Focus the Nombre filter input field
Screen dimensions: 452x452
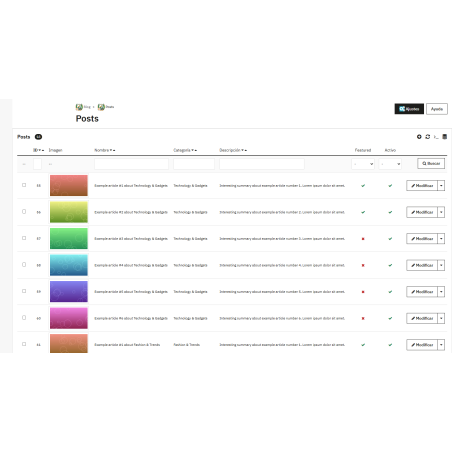pos(131,164)
